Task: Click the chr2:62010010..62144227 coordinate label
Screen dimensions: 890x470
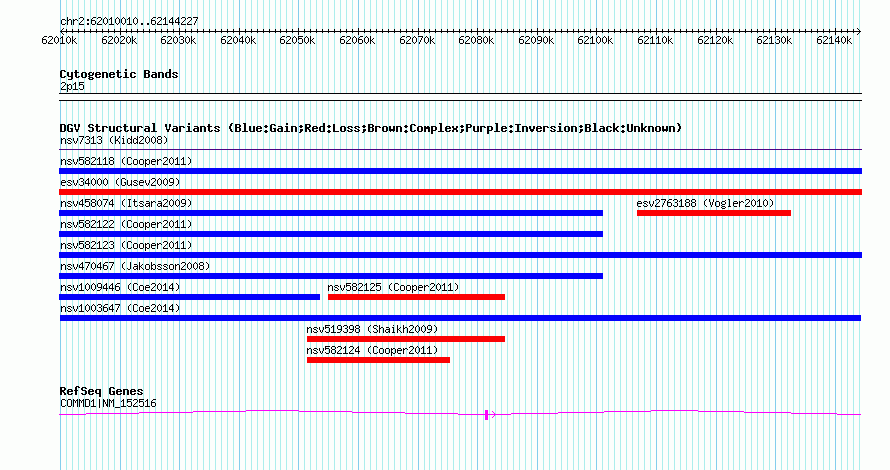Action: coord(129,22)
